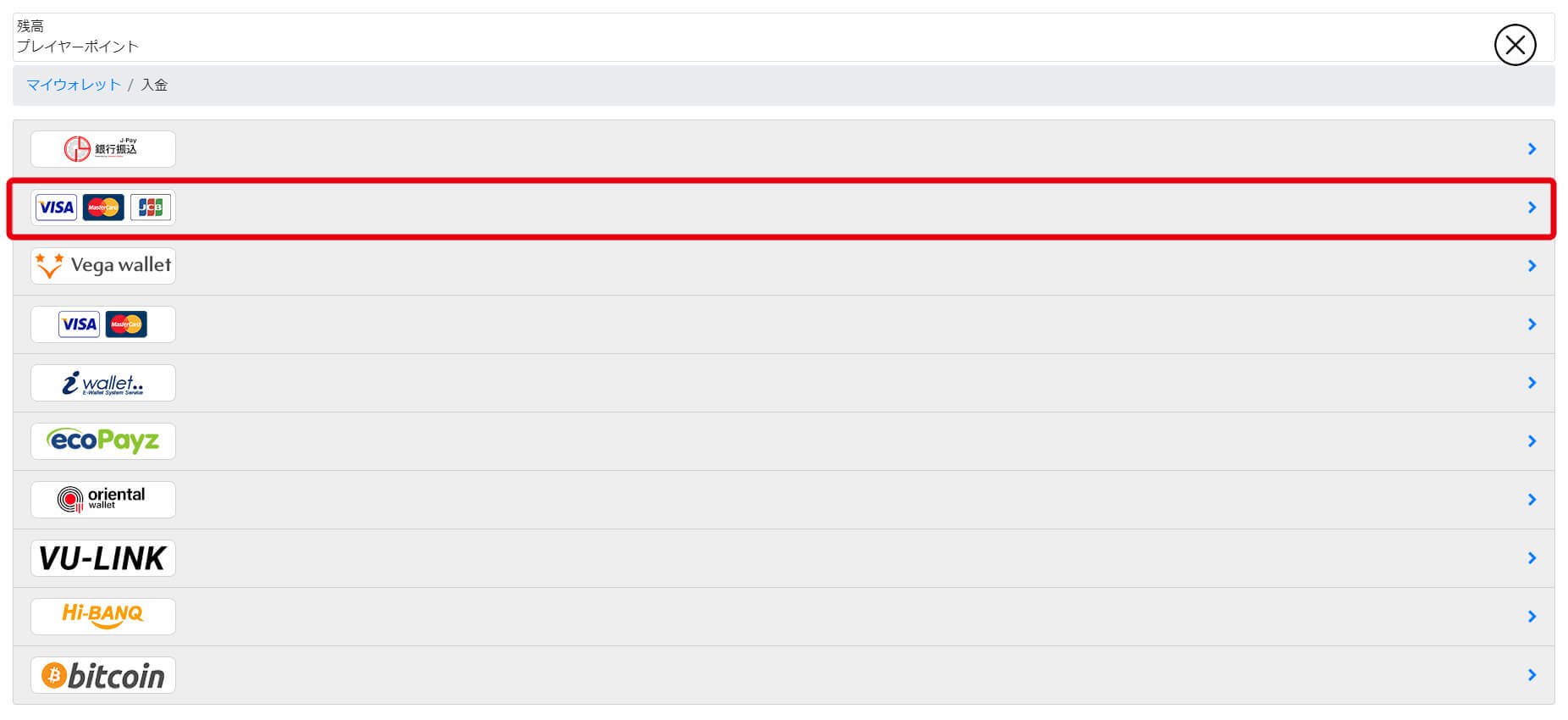This screenshot has width=1568, height=720.
Task: Expand the VU-LINK row chevron
Action: coord(1532,558)
